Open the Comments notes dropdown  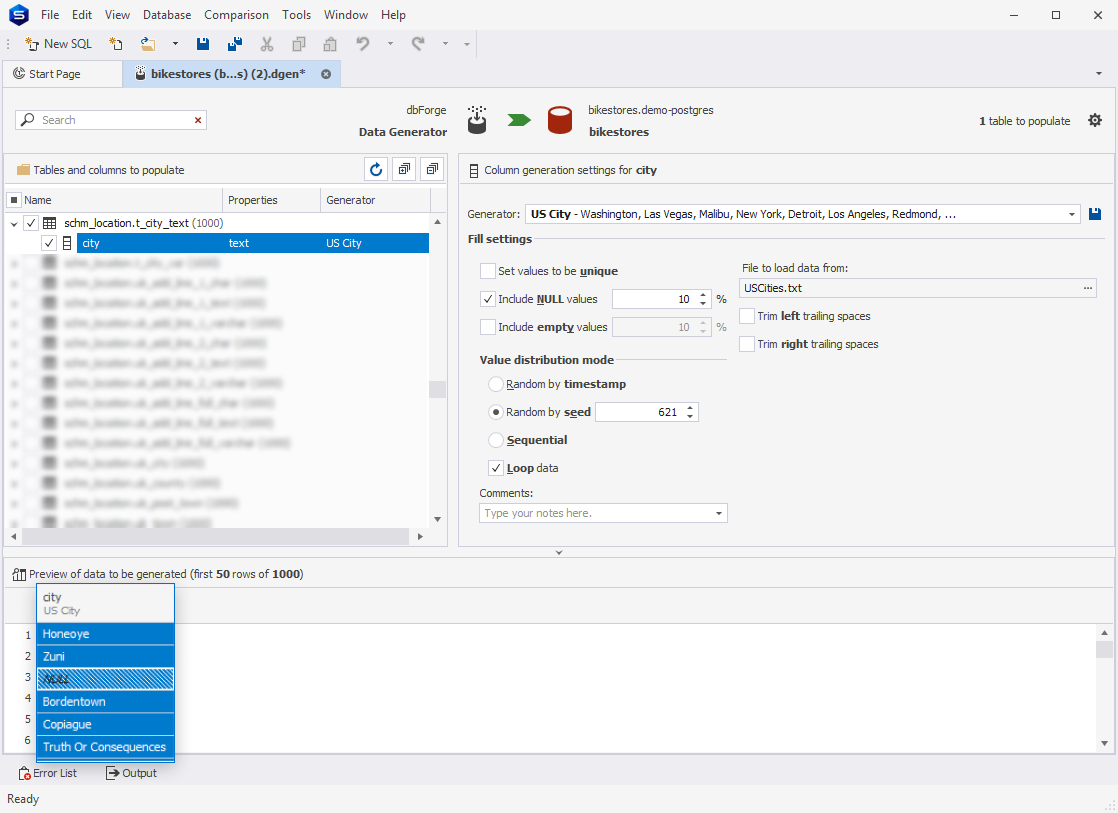coord(719,513)
